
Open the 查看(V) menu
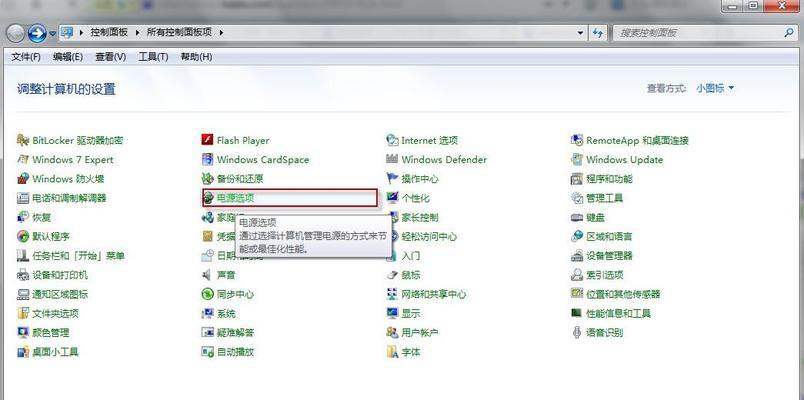[x=110, y=57]
